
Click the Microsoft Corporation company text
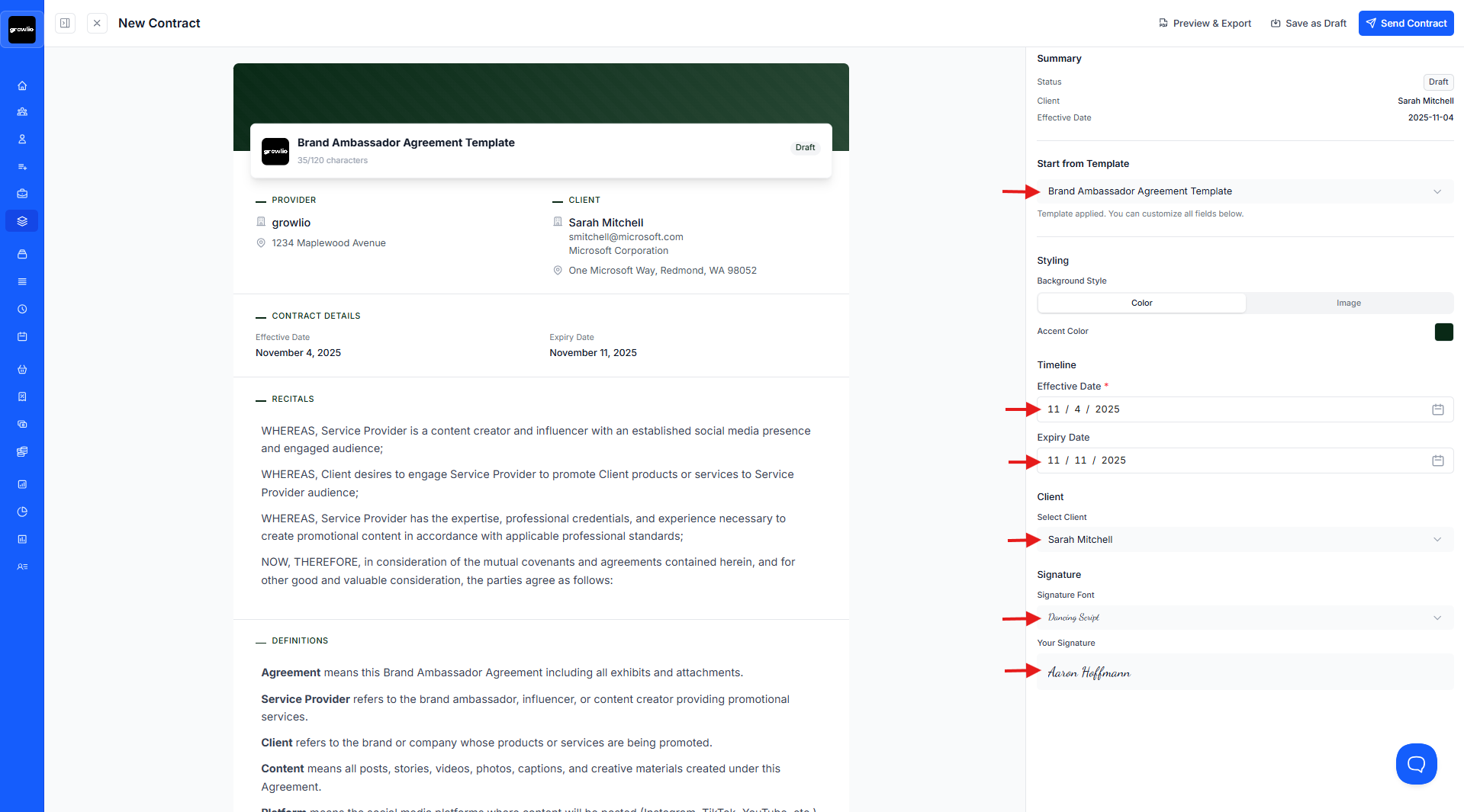tap(618, 251)
